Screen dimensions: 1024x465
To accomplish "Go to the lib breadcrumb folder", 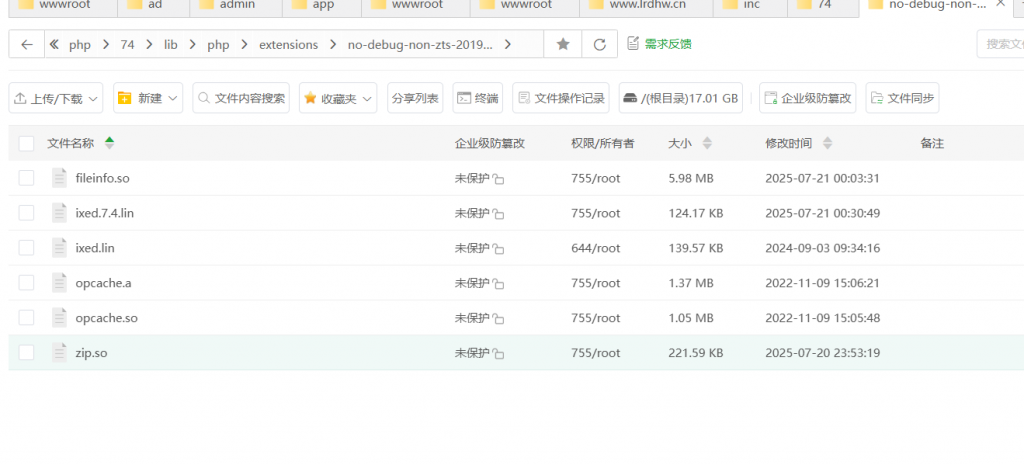I will point(170,44).
